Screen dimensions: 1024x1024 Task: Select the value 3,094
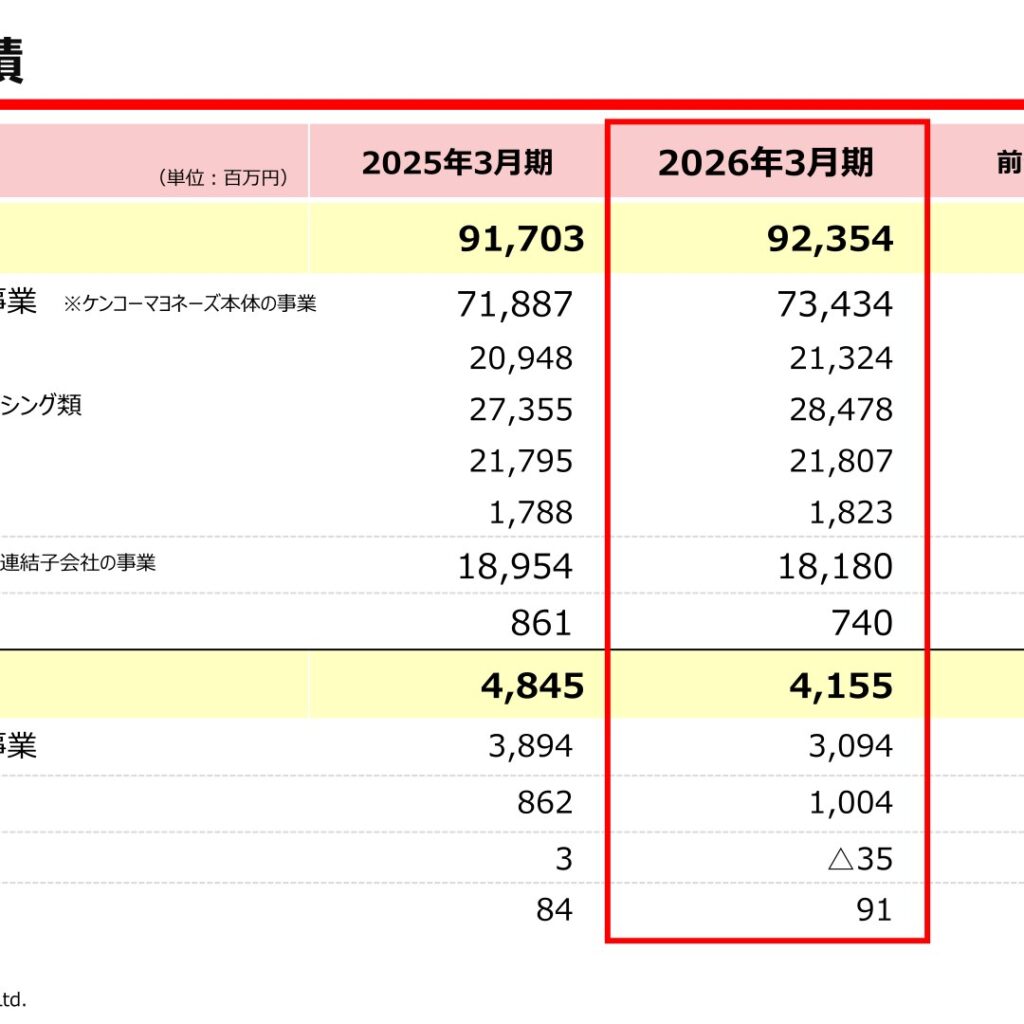850,746
